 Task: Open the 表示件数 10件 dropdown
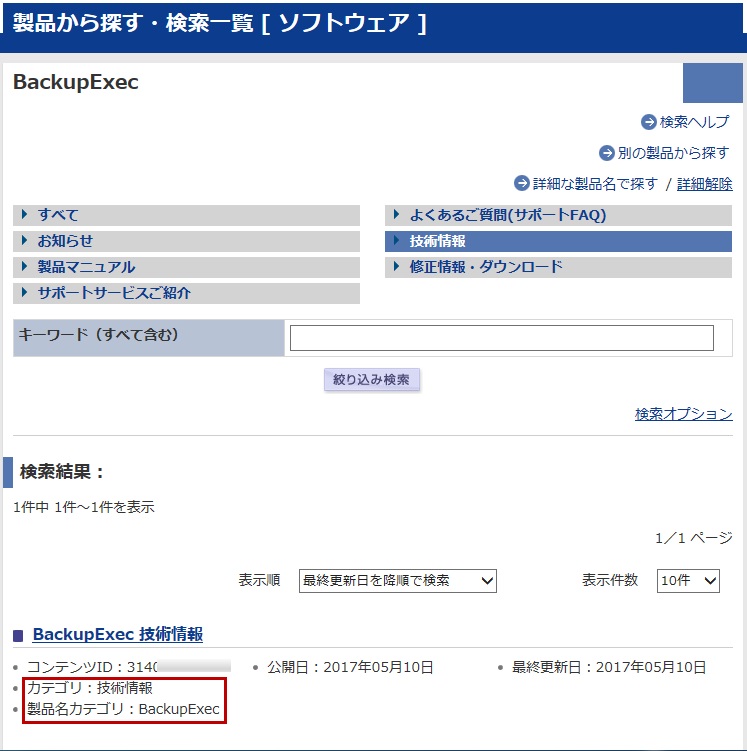pyautogui.click(x=688, y=581)
